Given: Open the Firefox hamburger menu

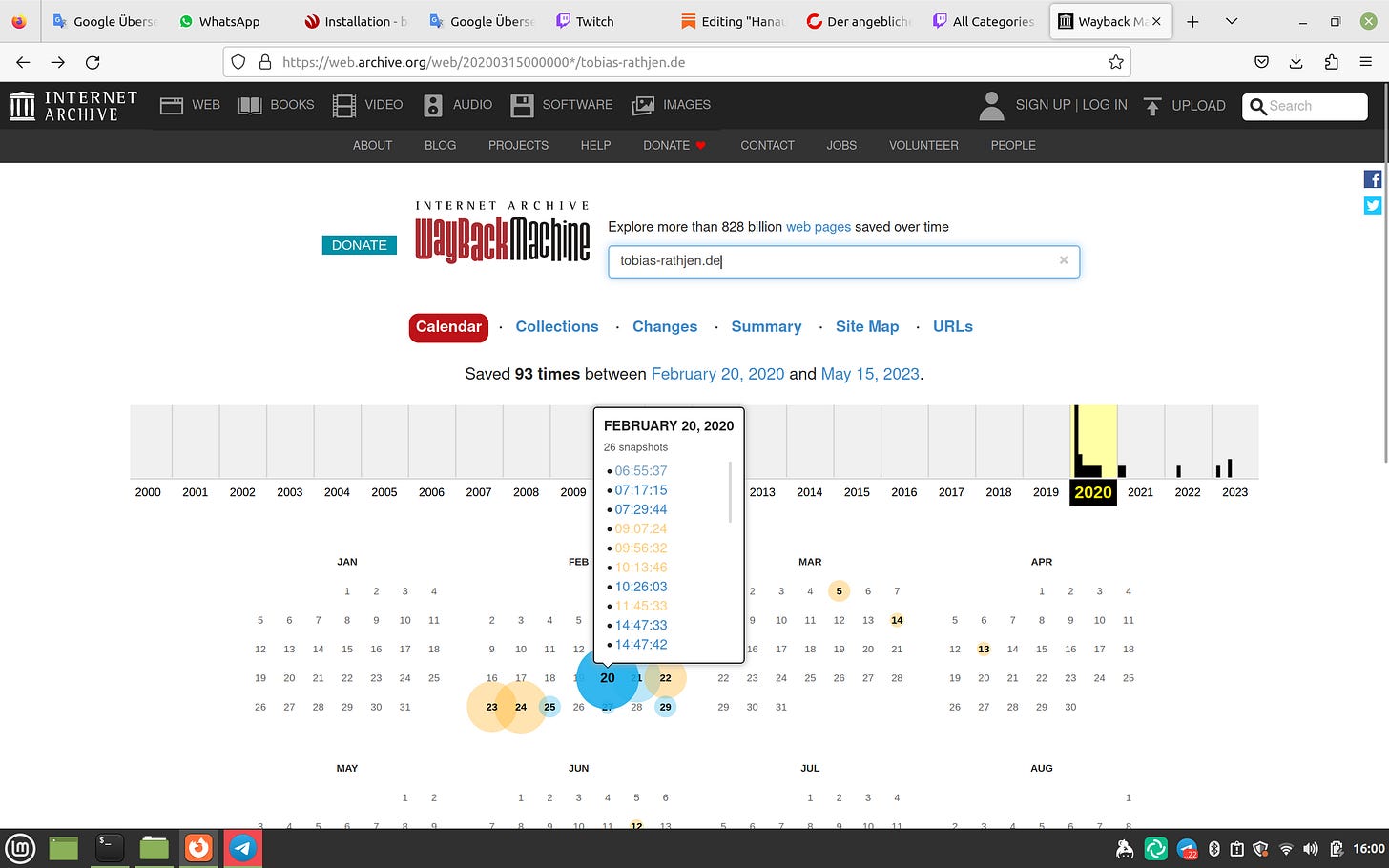Looking at the screenshot, I should click(x=1365, y=62).
